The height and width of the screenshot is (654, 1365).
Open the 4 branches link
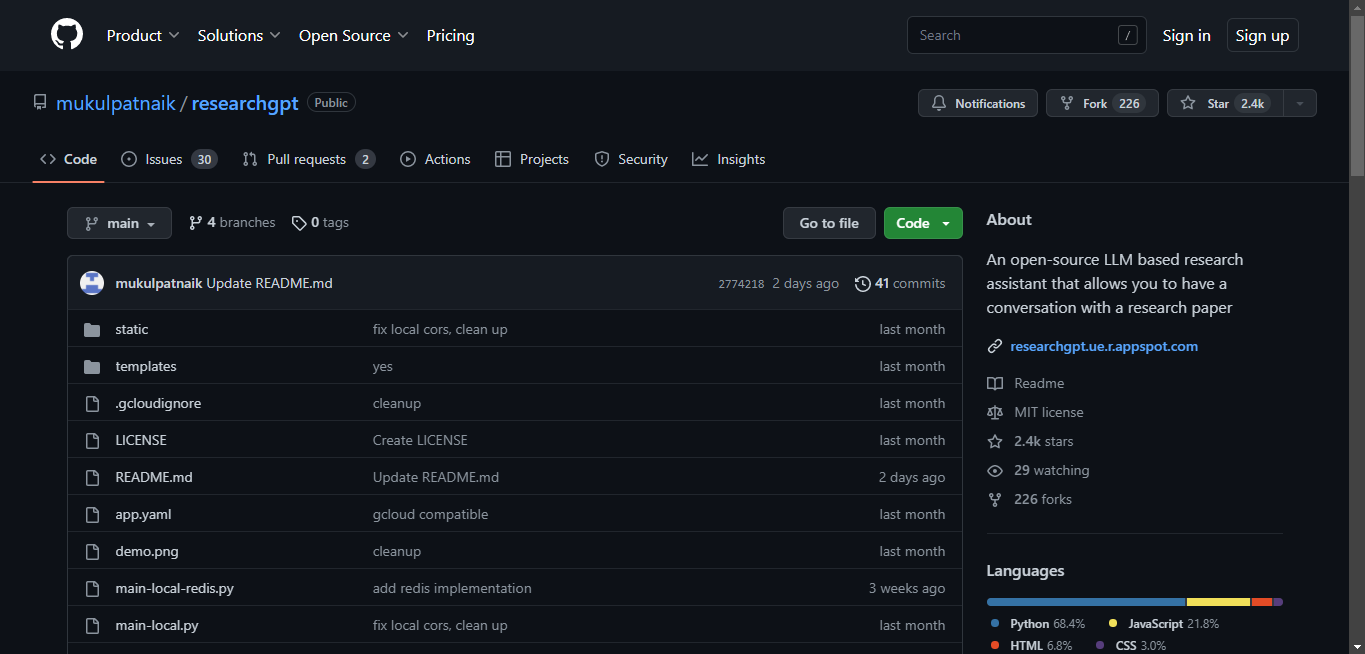pyautogui.click(x=232, y=222)
